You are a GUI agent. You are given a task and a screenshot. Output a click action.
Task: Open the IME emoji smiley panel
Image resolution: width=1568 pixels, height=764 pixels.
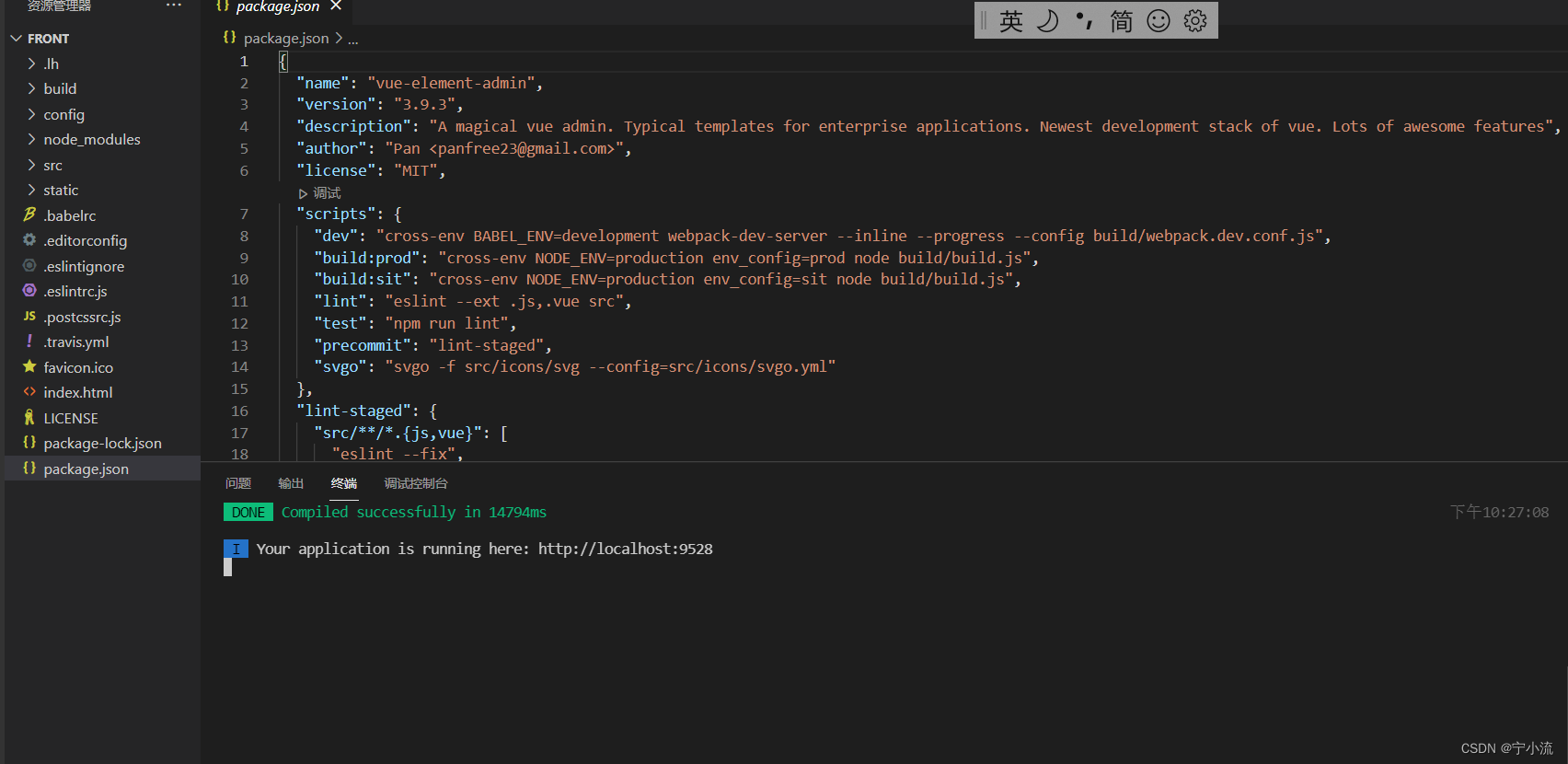(x=1159, y=20)
